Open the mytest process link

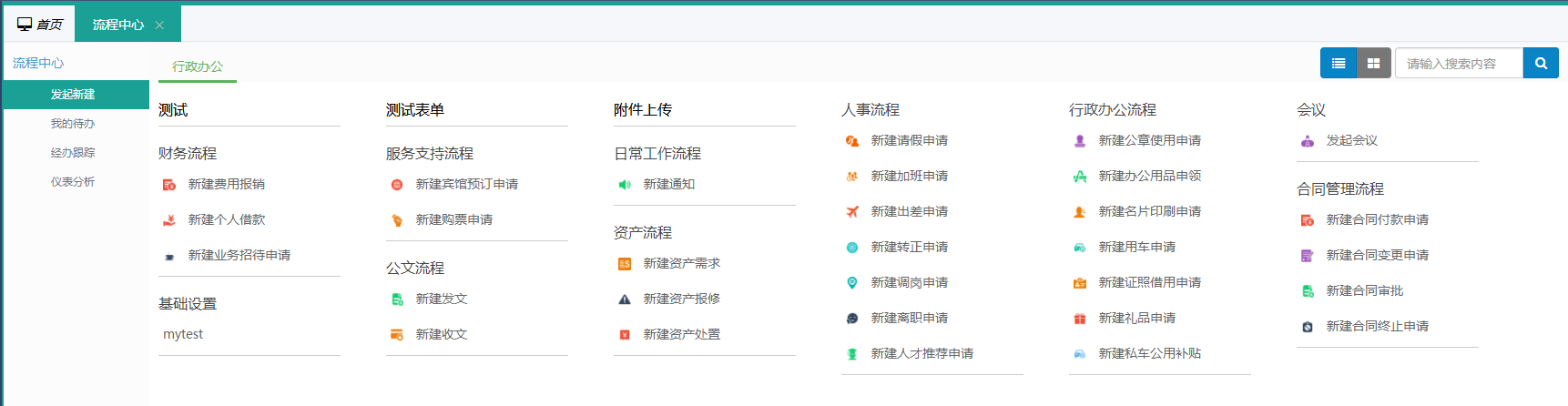point(183,334)
